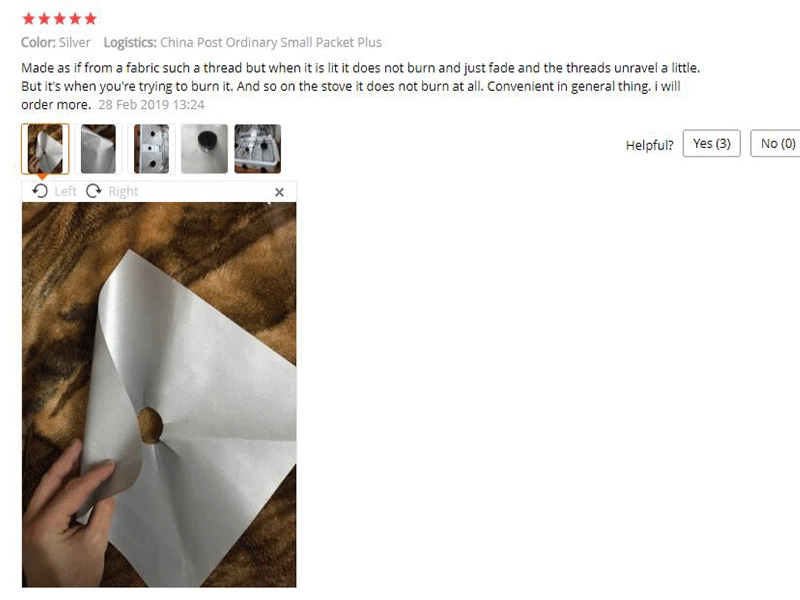View the second thumbnail of folded sheet
Image resolution: width=800 pixels, height=600 pixels.
[x=98, y=148]
